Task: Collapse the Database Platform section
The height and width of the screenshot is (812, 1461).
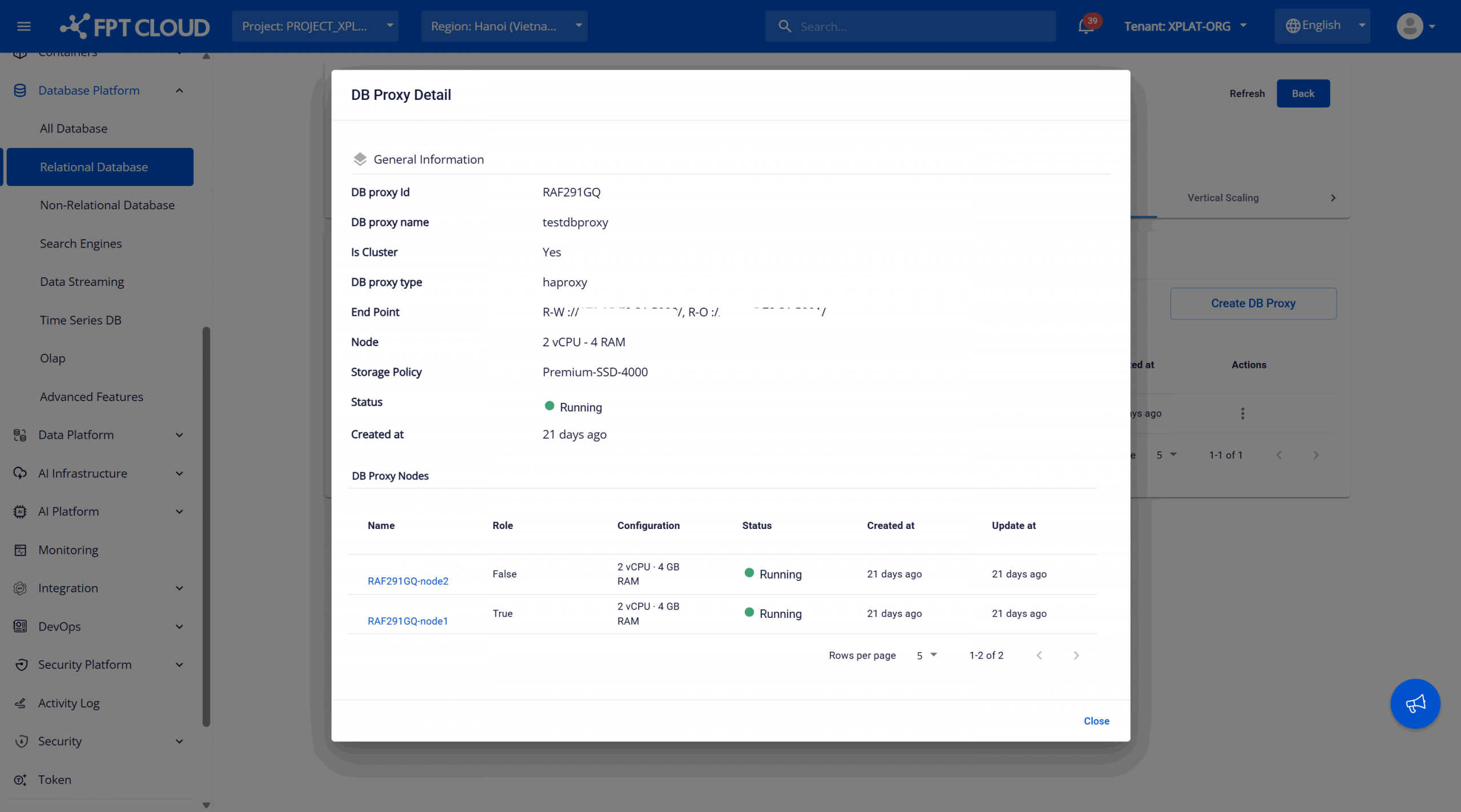Action: 179,90
